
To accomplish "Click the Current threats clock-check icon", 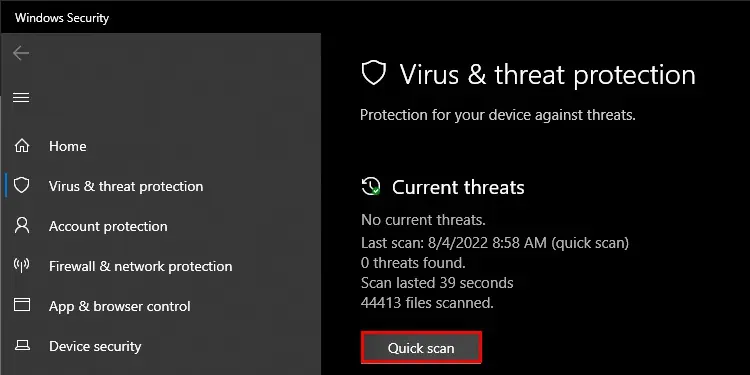I will click(371, 186).
